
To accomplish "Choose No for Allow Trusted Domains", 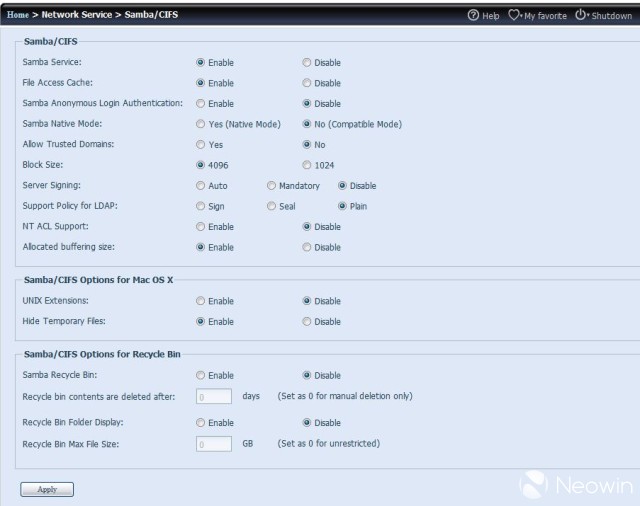I will [307, 144].
